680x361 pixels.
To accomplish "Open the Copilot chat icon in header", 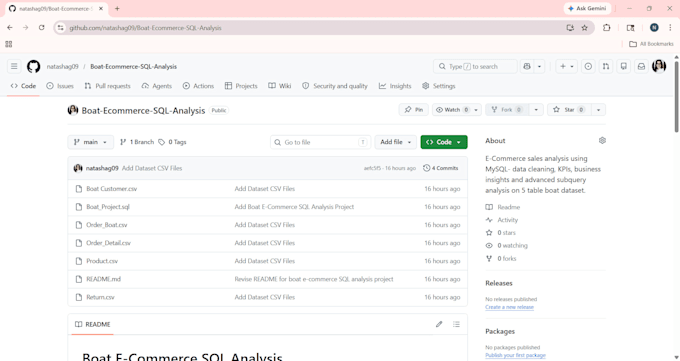I will point(527,66).
